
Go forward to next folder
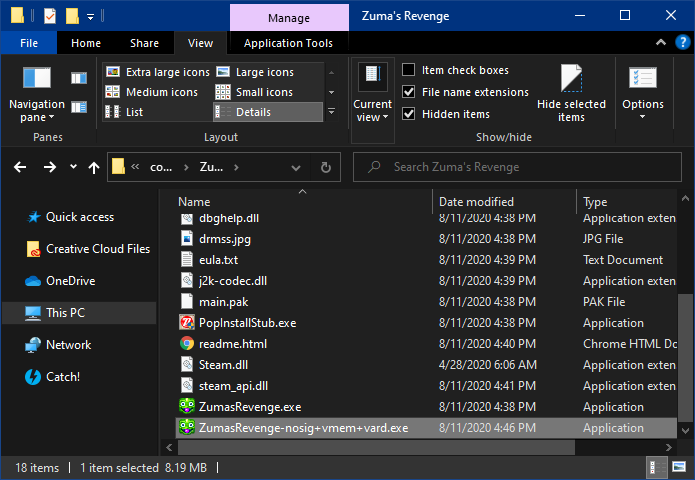tap(50, 167)
